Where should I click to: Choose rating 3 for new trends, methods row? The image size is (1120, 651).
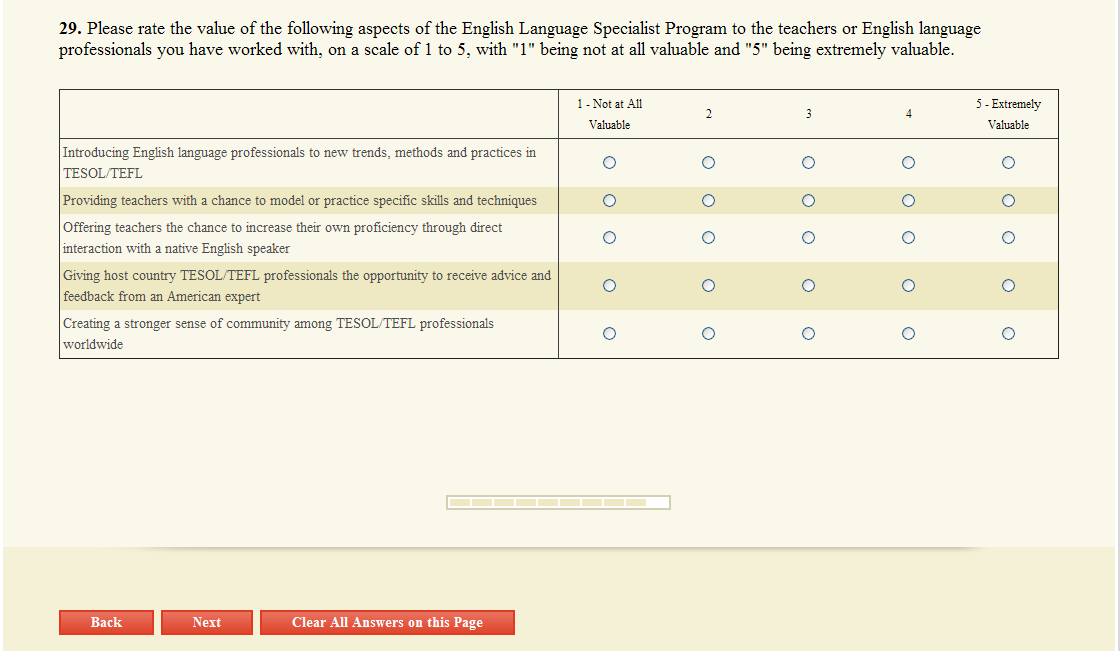[808, 162]
